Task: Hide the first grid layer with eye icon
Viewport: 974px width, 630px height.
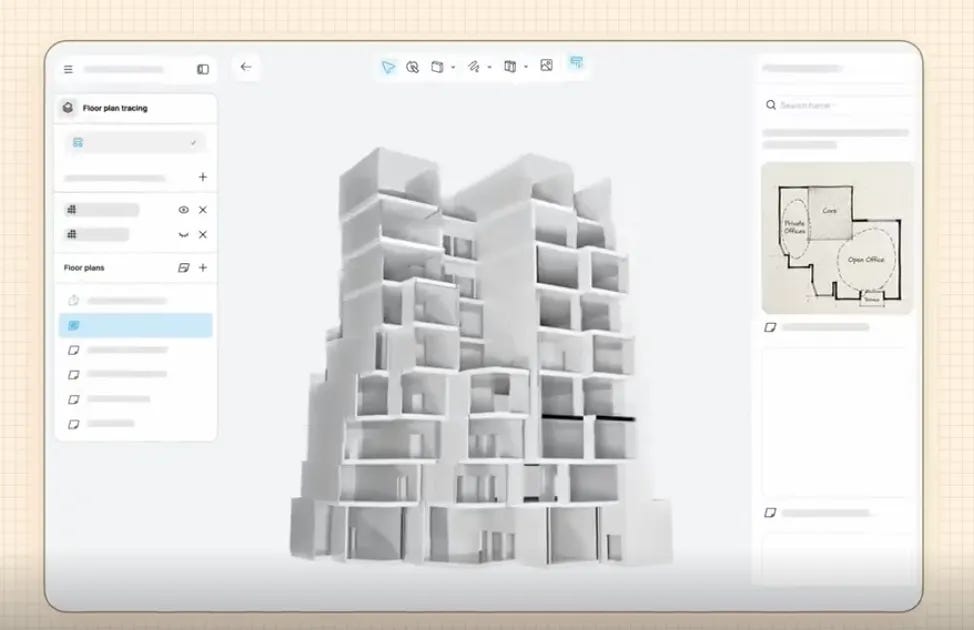Action: pyautogui.click(x=183, y=210)
